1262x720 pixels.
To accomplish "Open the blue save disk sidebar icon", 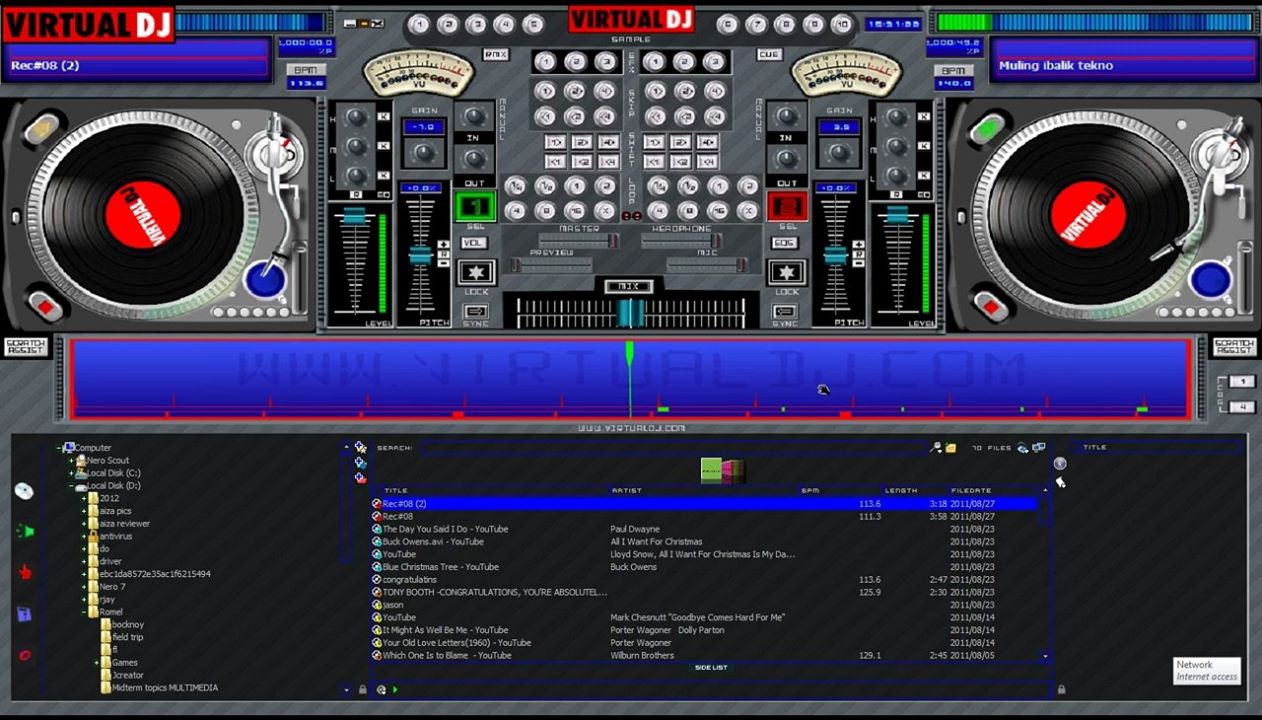I will 24,614.
